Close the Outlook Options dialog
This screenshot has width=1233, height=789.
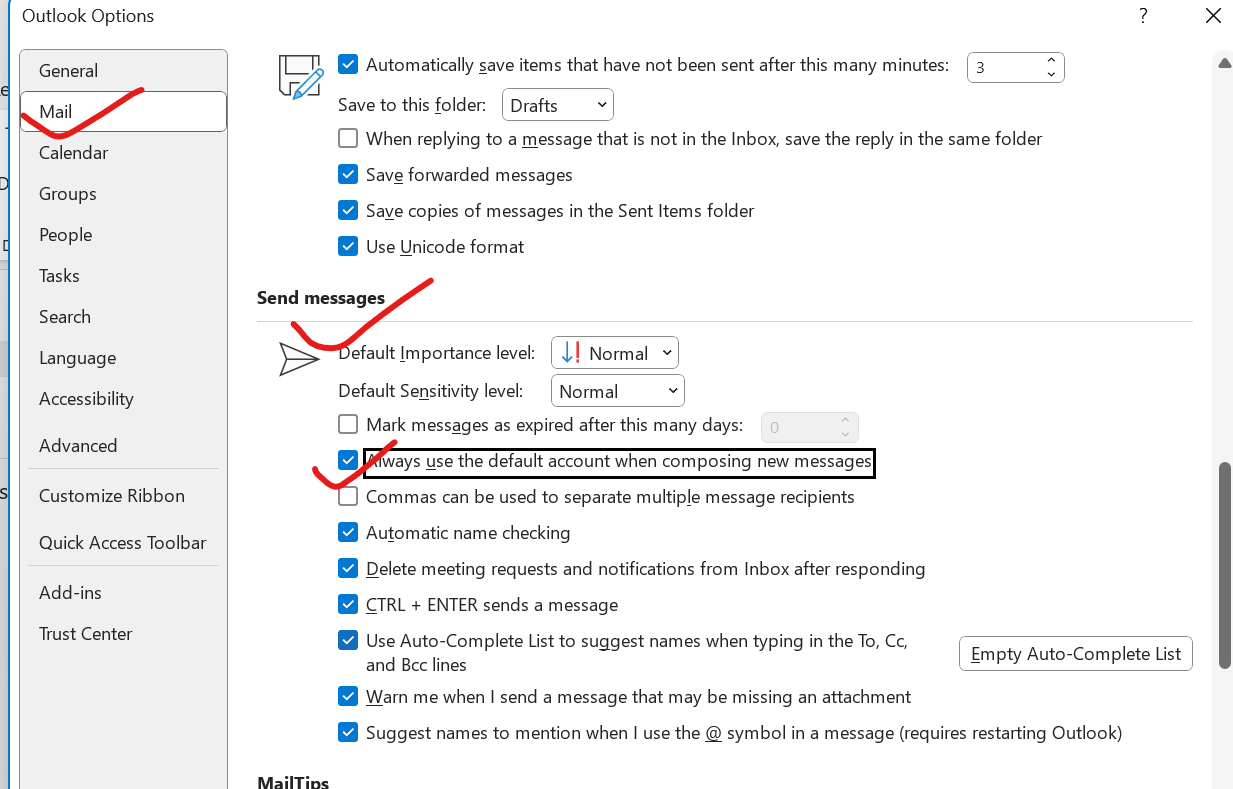1212,15
